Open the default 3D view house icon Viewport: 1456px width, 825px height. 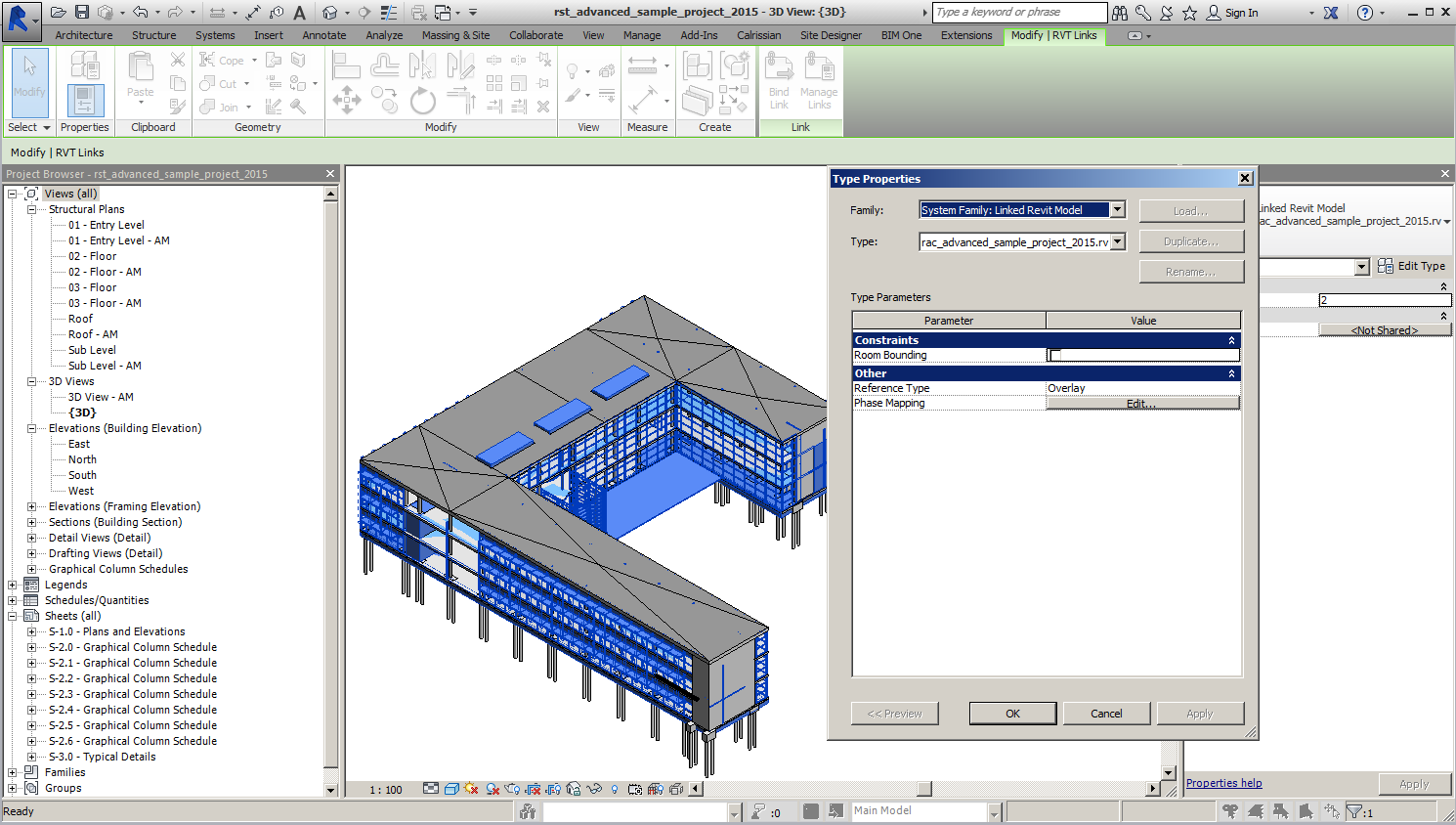[330, 13]
